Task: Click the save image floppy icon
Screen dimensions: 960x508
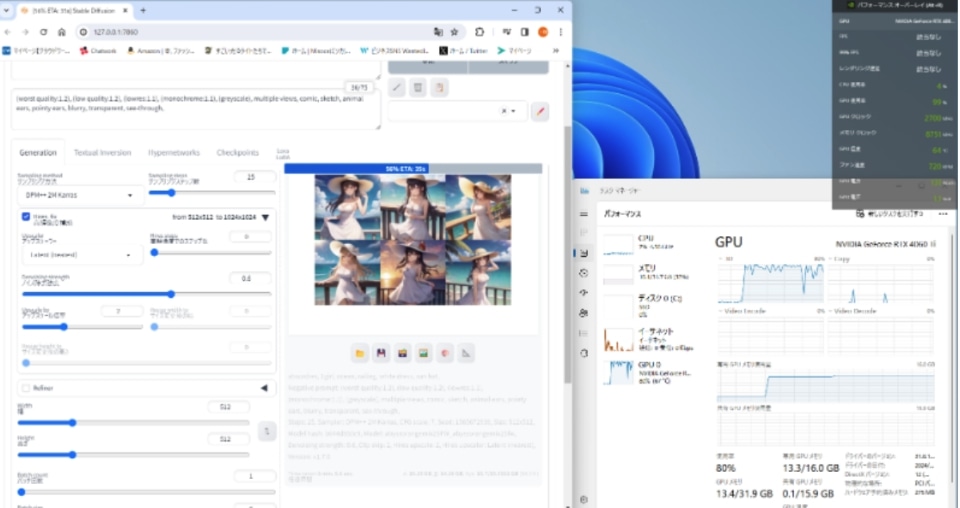Action: pos(381,353)
